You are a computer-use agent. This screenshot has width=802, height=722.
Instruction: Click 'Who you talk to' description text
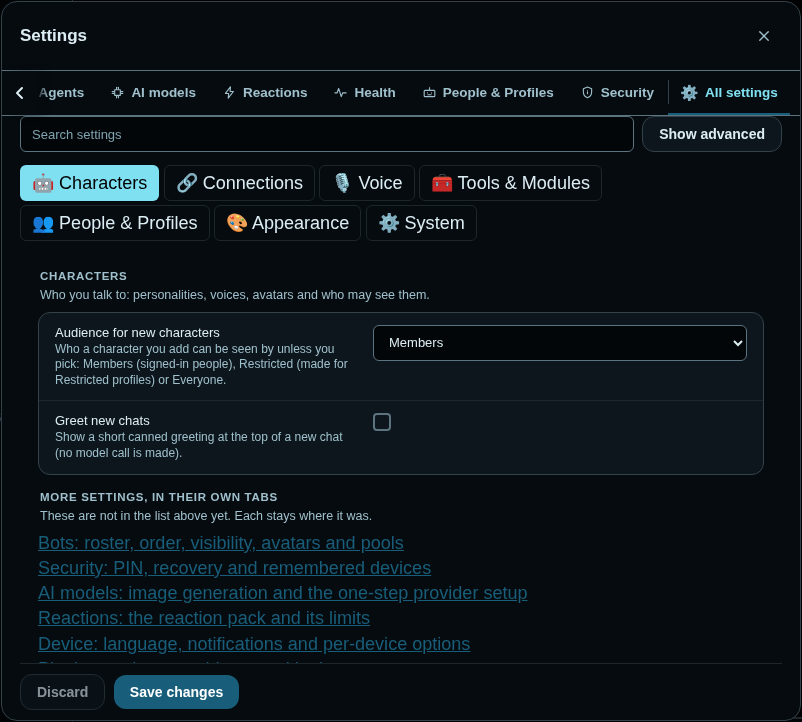pos(235,295)
